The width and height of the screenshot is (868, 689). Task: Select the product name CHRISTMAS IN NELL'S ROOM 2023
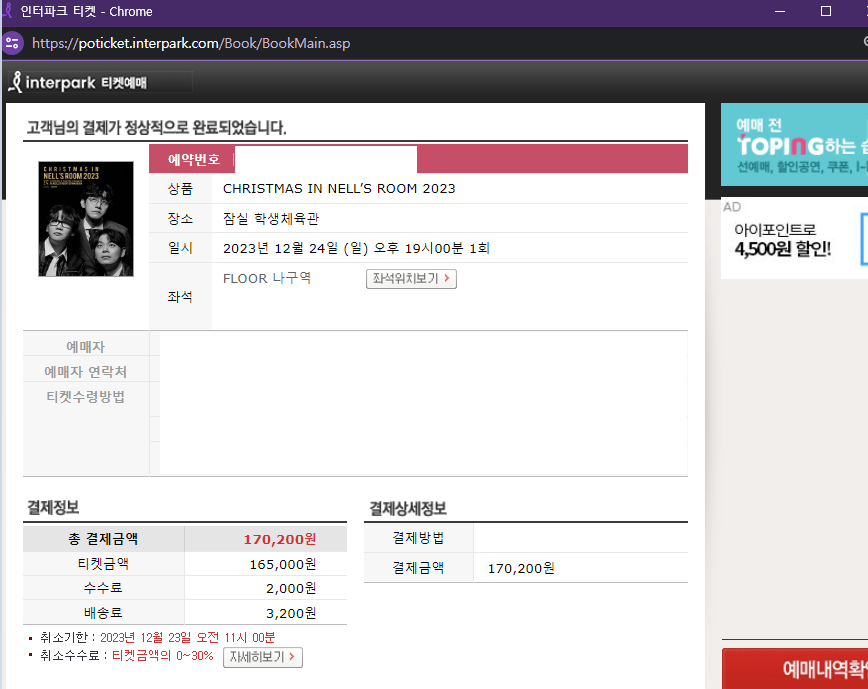[x=339, y=189]
